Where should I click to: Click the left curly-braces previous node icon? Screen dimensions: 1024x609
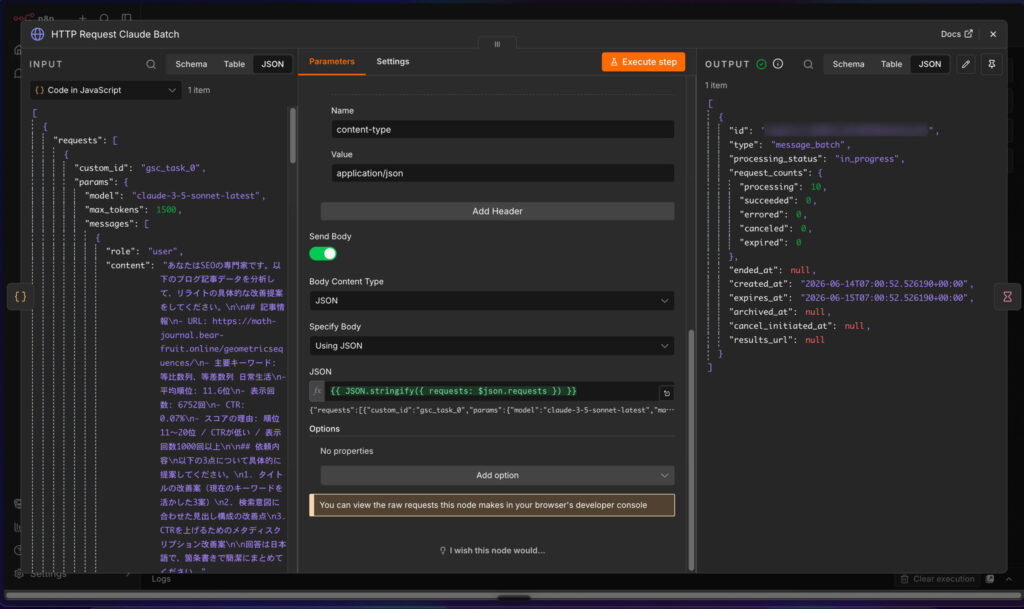(x=20, y=296)
